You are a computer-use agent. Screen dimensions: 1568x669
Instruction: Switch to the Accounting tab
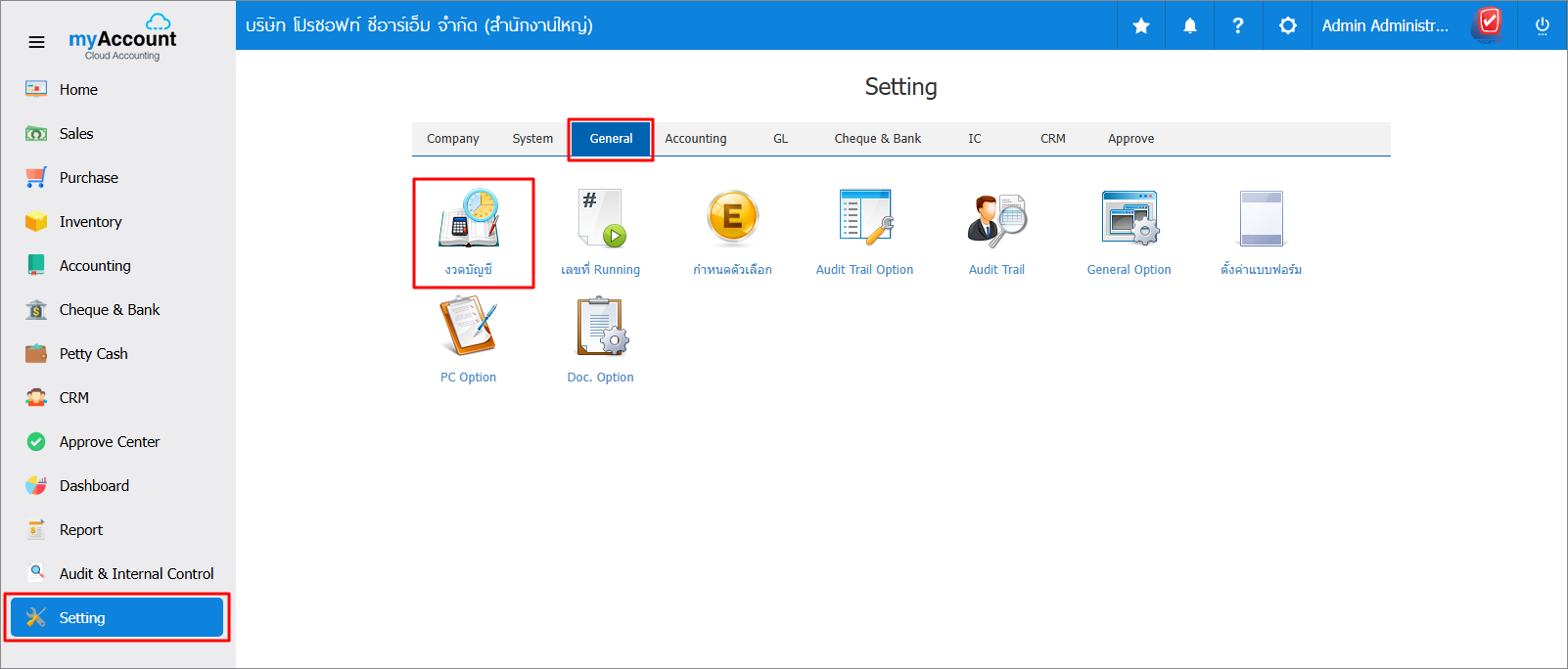point(696,139)
